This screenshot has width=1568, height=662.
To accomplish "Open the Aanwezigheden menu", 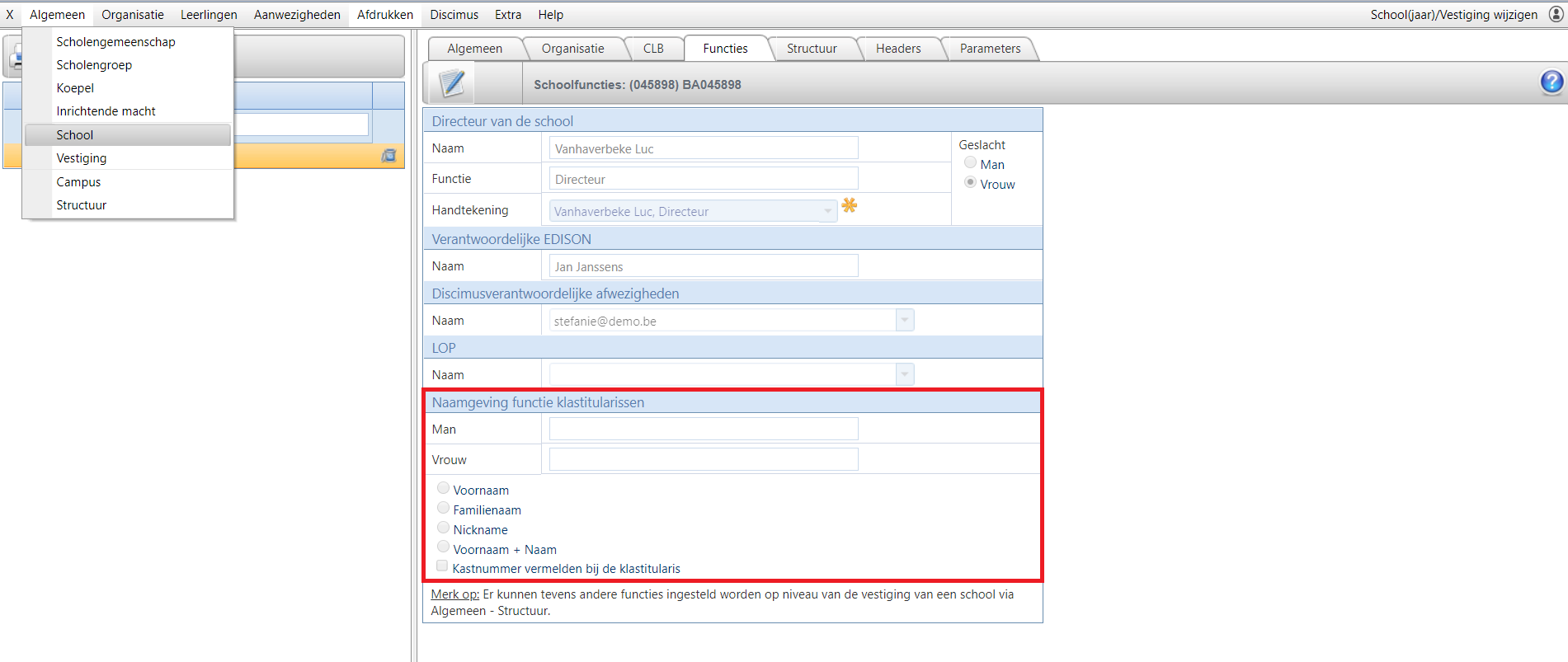I will tap(297, 15).
